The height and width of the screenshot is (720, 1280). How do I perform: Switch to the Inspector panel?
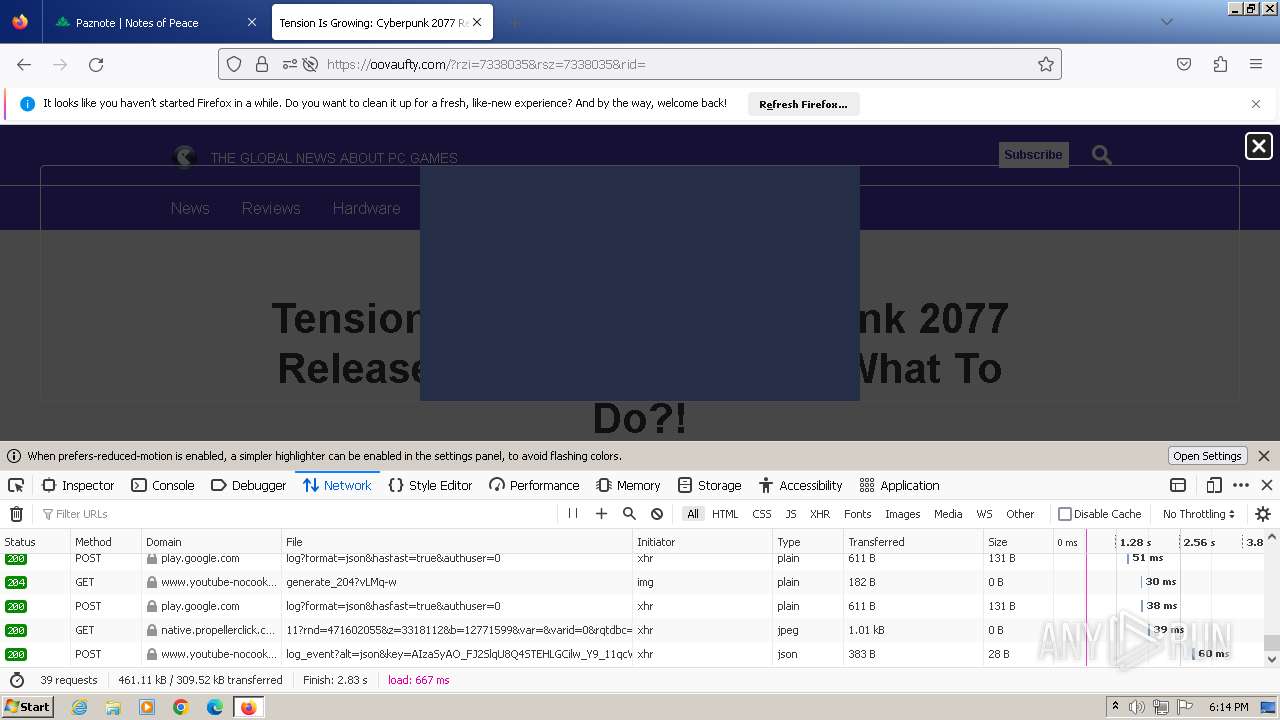pos(78,485)
